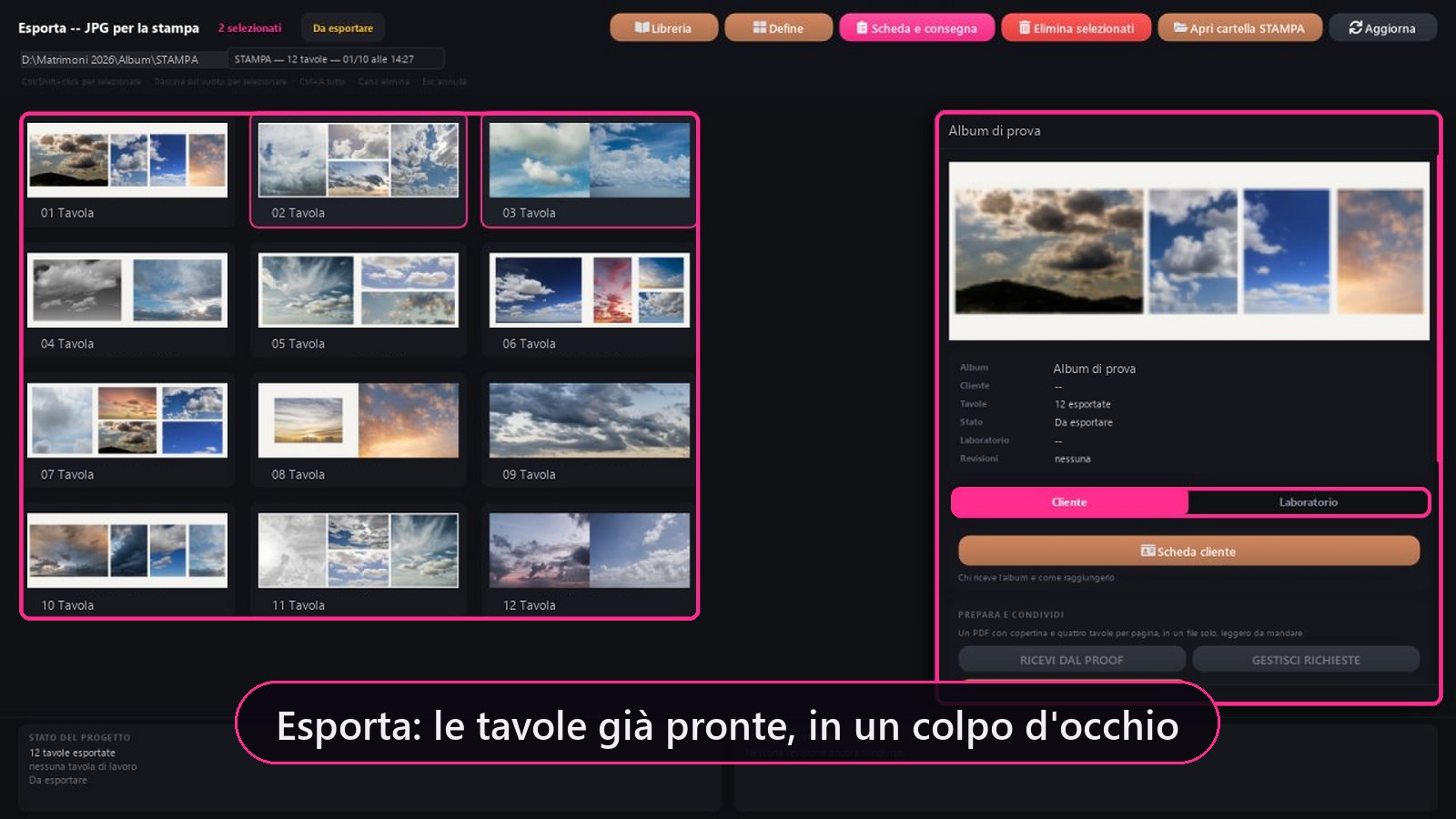Click the Ricevi dal proof button
Viewport: 1456px width, 819px height.
click(1071, 660)
